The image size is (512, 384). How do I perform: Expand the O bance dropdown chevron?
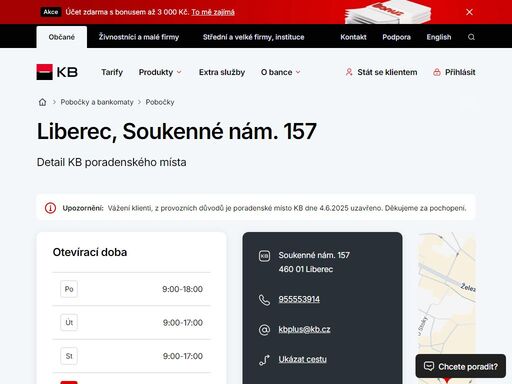pyautogui.click(x=298, y=72)
